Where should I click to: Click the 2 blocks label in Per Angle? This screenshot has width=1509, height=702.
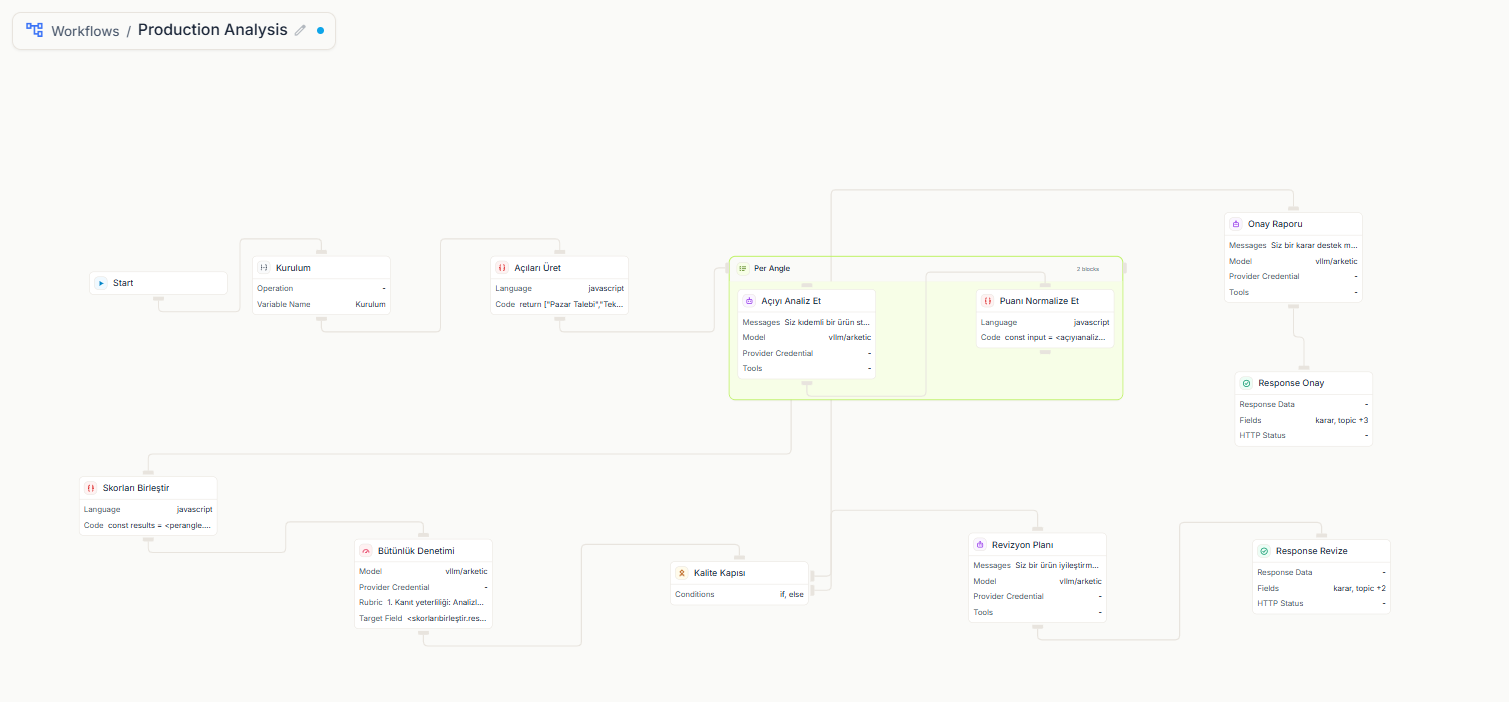pos(1087,269)
